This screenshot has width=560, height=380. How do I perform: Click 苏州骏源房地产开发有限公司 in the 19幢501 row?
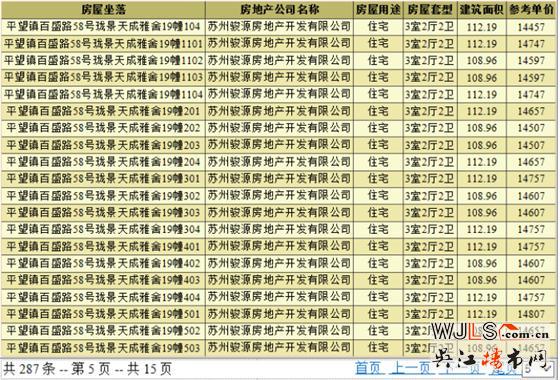click(x=279, y=314)
